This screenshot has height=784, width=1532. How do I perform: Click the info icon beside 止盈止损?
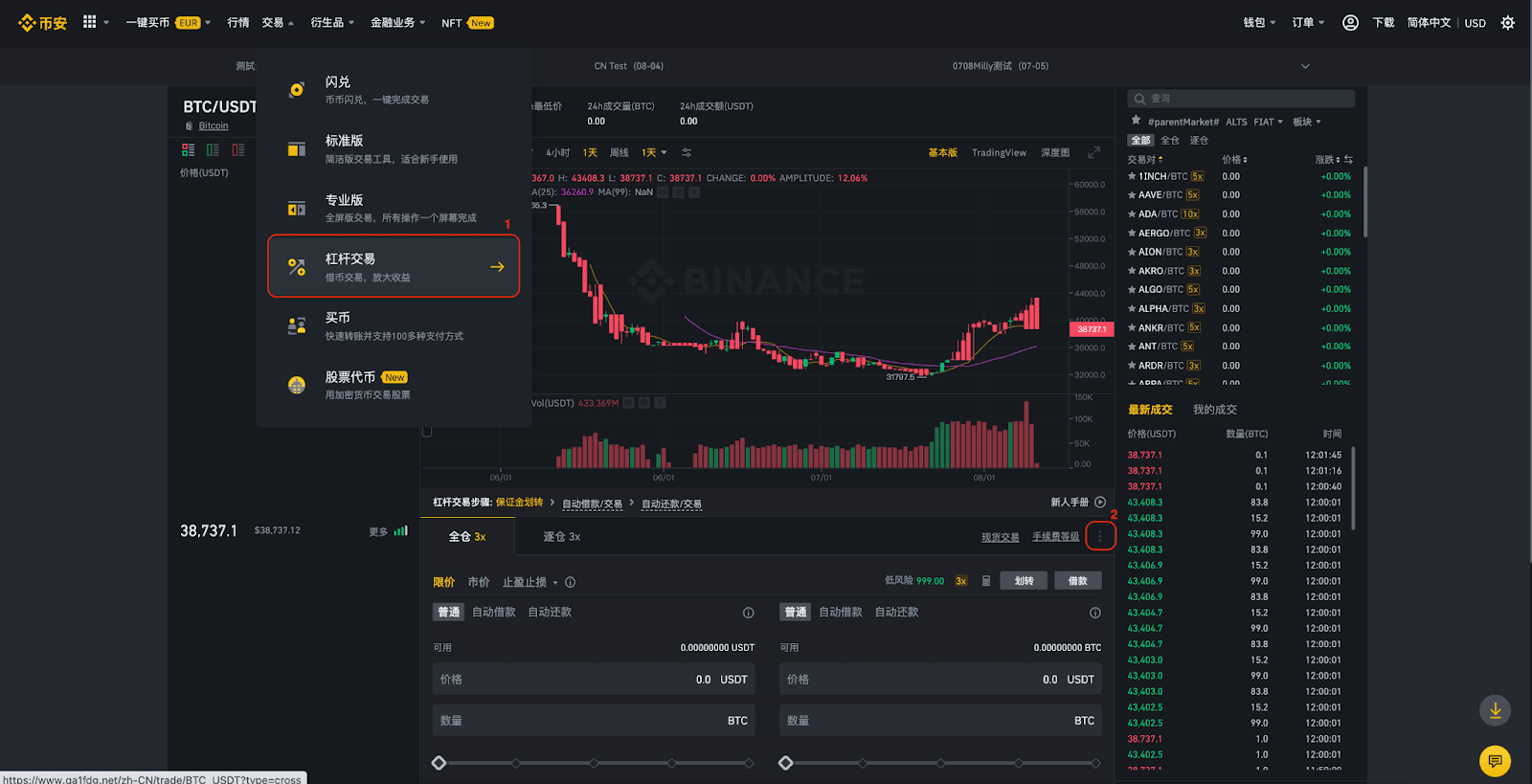point(571,582)
